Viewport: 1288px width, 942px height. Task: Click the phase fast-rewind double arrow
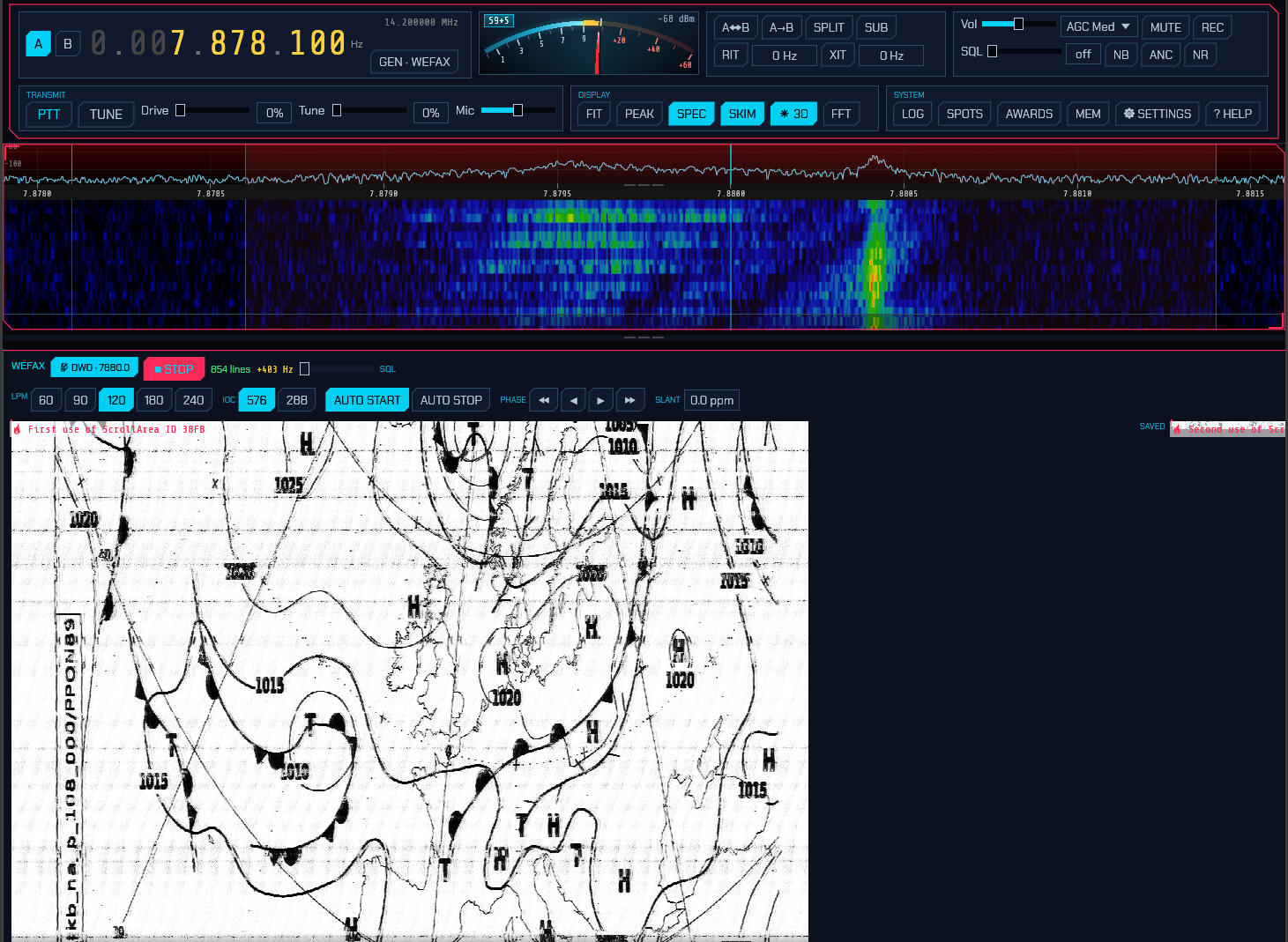coord(544,400)
